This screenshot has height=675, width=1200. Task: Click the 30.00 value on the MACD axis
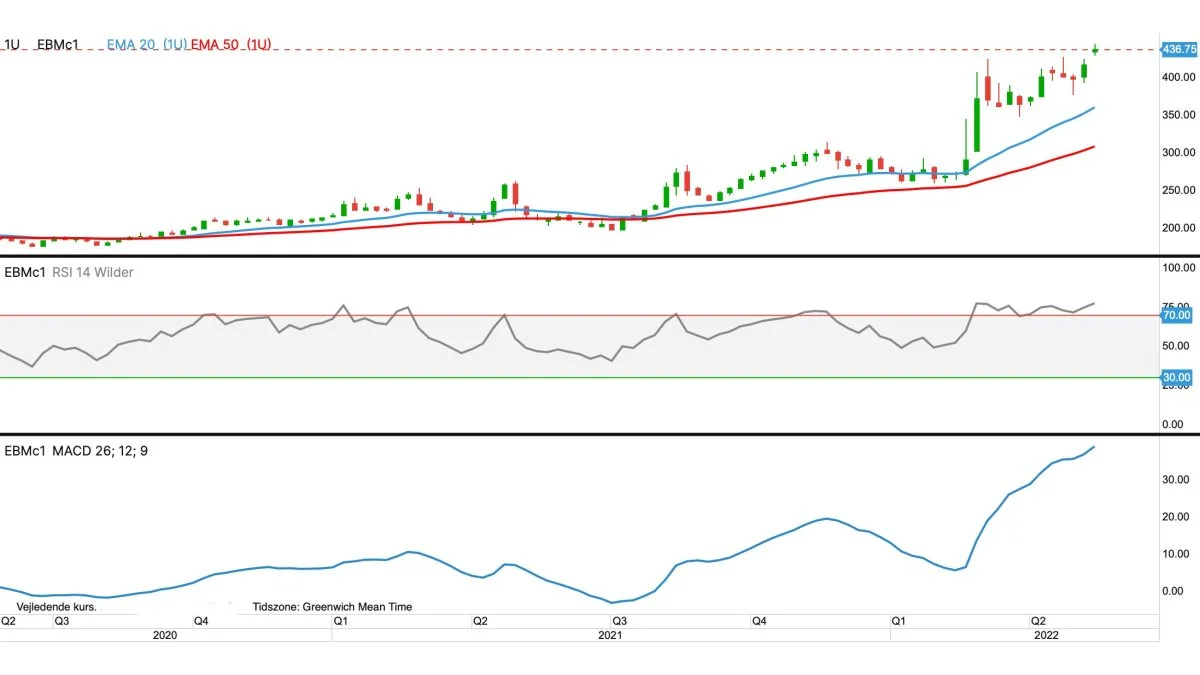click(1178, 480)
